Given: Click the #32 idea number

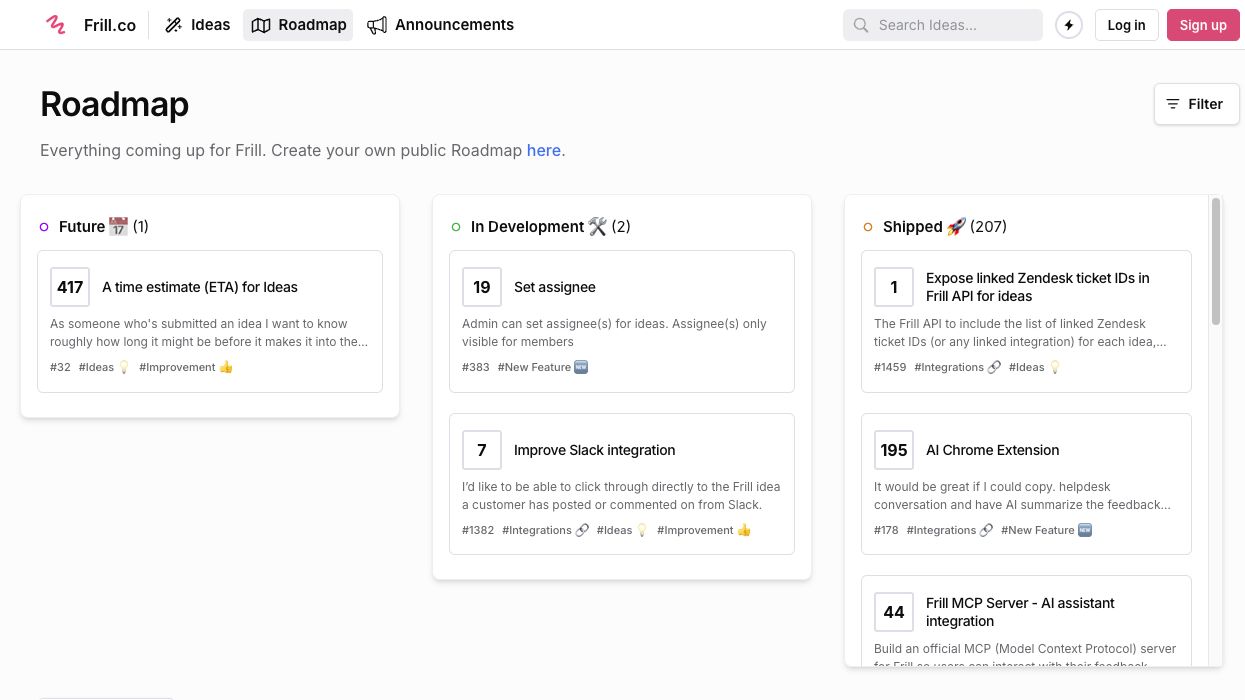Looking at the screenshot, I should (61, 367).
